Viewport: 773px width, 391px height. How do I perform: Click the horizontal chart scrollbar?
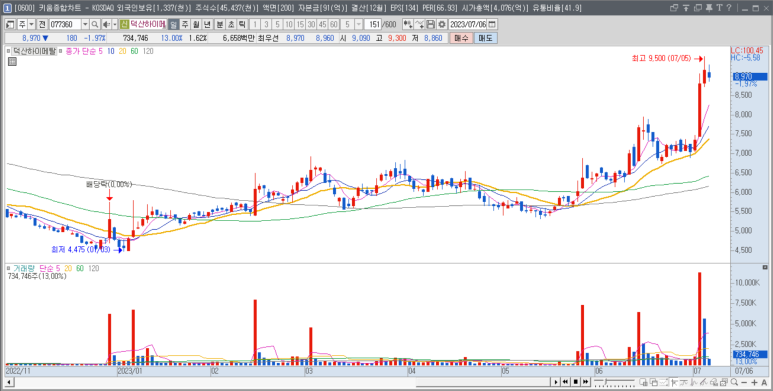pos(483,382)
